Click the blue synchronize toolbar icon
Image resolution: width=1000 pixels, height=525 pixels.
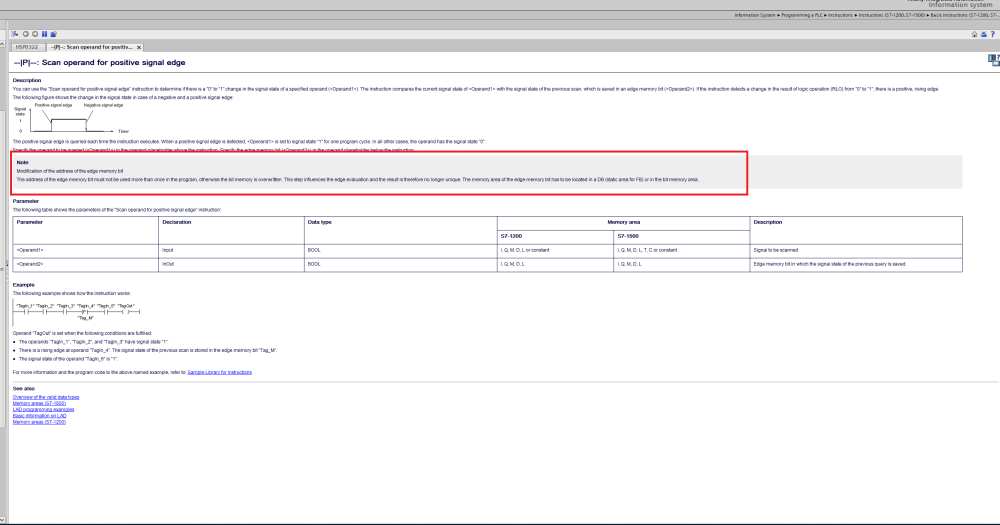[43, 34]
